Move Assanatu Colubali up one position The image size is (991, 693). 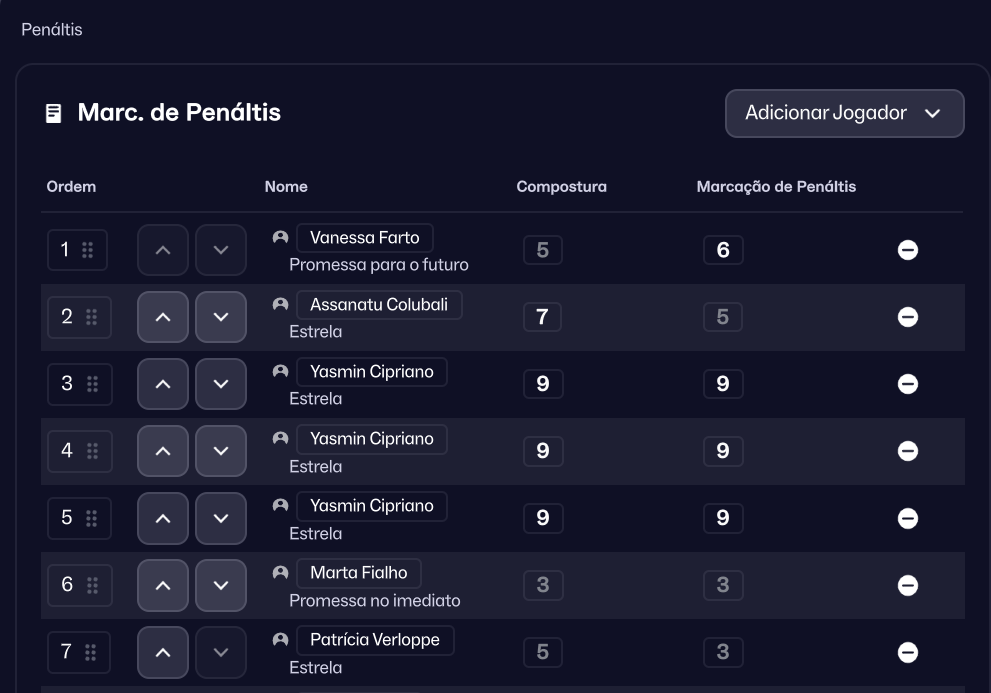tap(163, 317)
